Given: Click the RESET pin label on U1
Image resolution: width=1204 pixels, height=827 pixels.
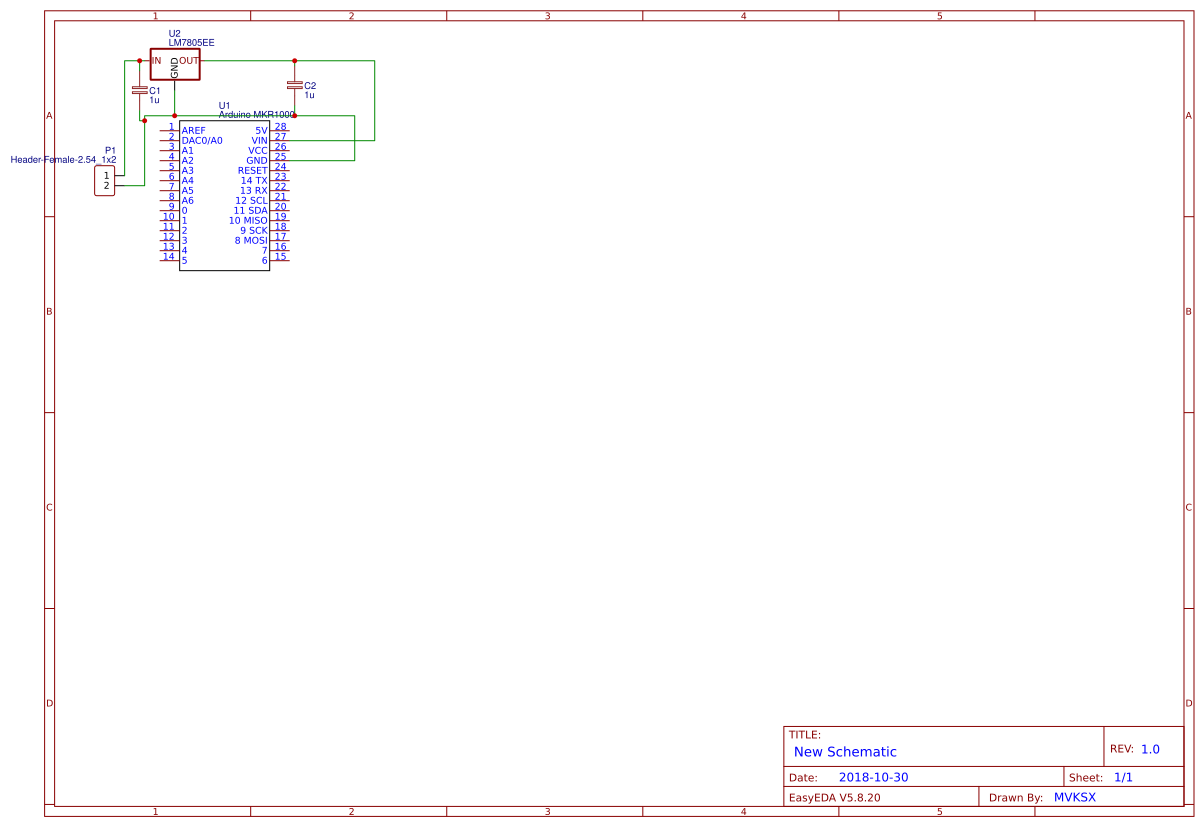Looking at the screenshot, I should click(252, 170).
